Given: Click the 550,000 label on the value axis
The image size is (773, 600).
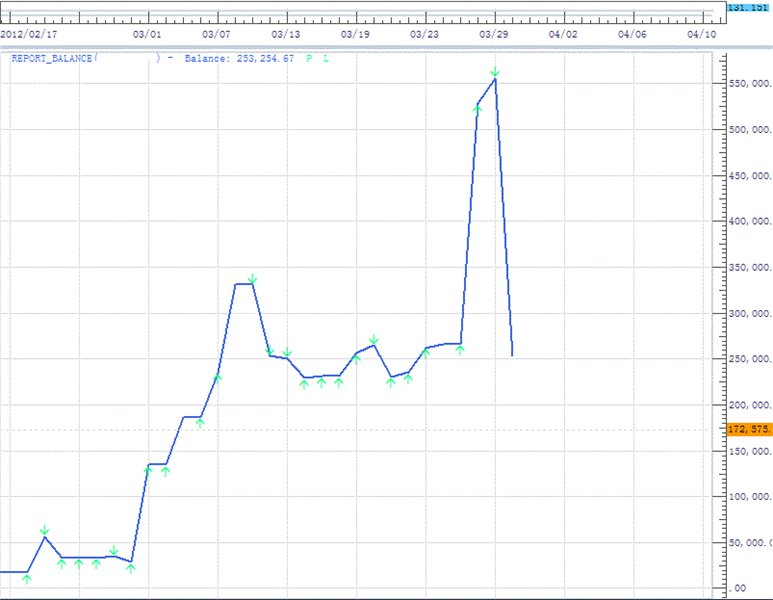Looking at the screenshot, I should [x=750, y=84].
